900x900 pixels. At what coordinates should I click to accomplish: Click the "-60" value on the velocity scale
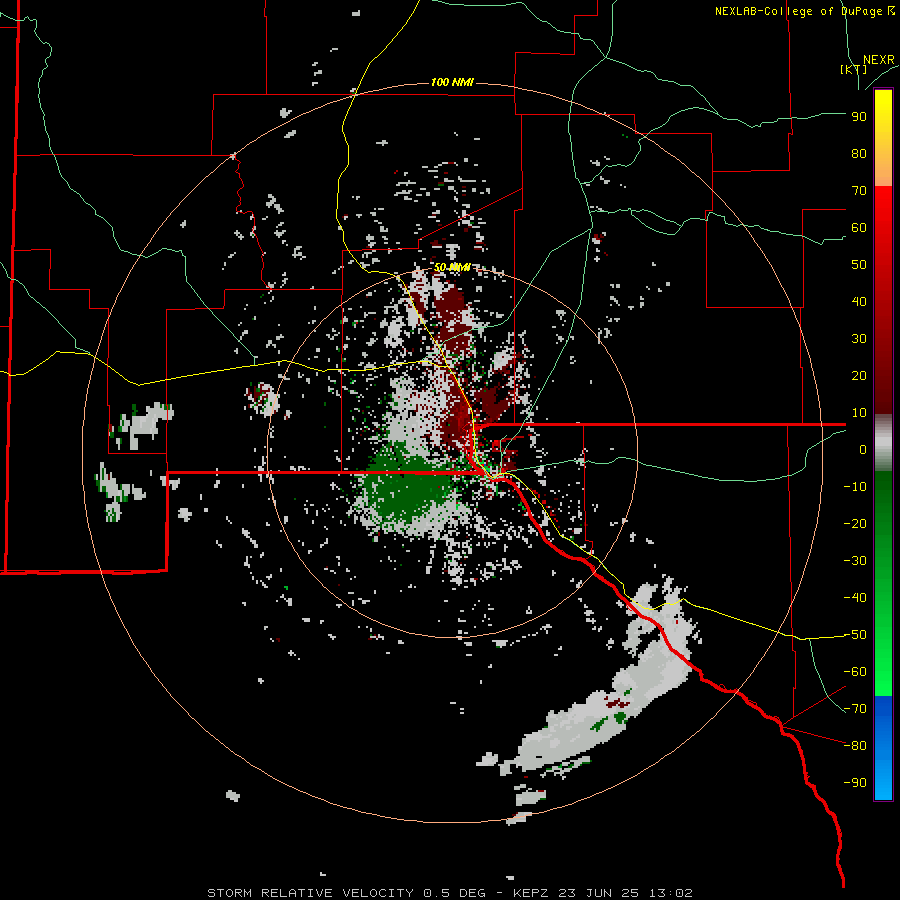pyautogui.click(x=855, y=672)
